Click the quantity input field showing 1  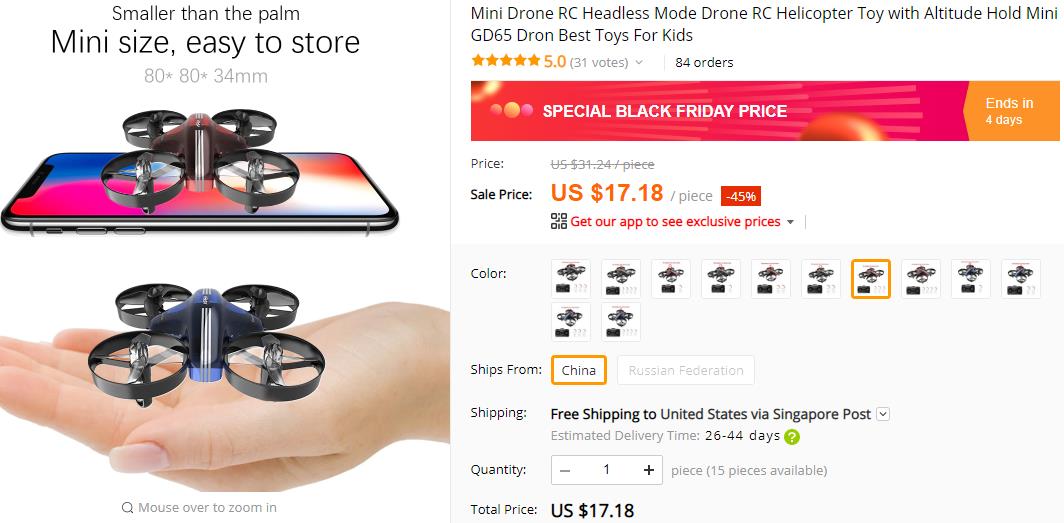point(607,469)
